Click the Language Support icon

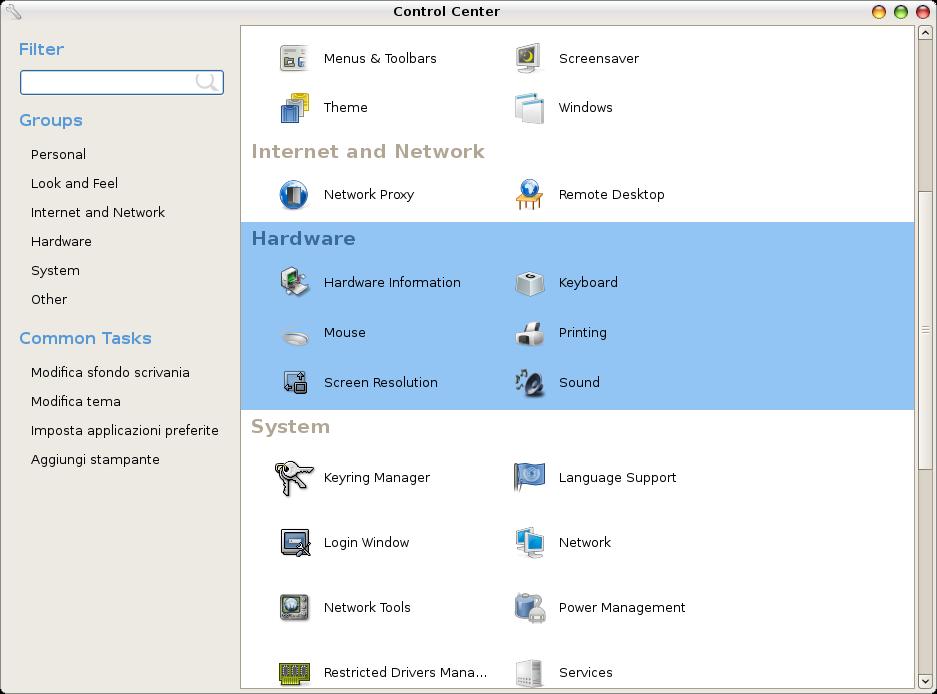point(529,478)
